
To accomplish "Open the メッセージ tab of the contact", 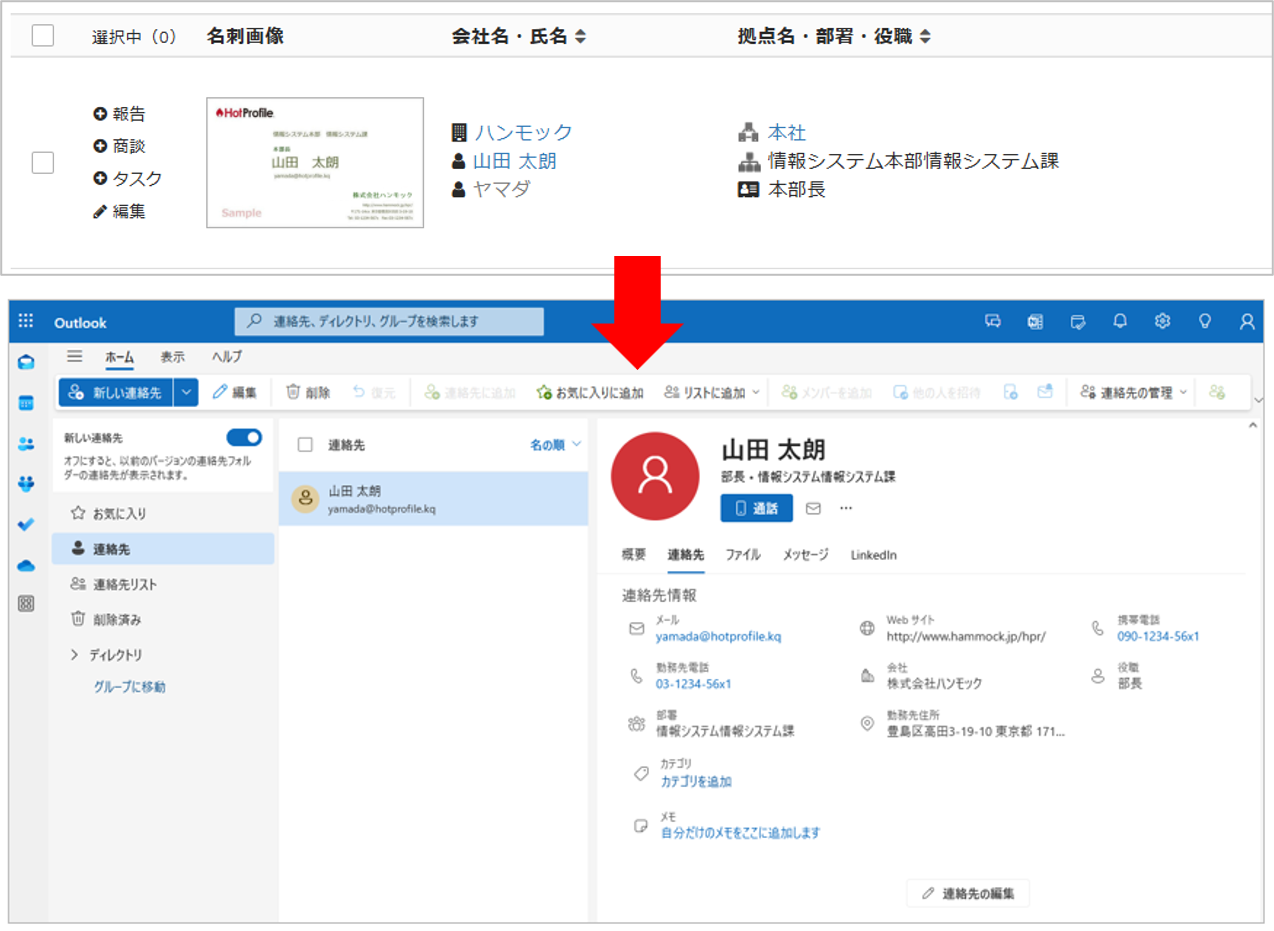I will (805, 554).
